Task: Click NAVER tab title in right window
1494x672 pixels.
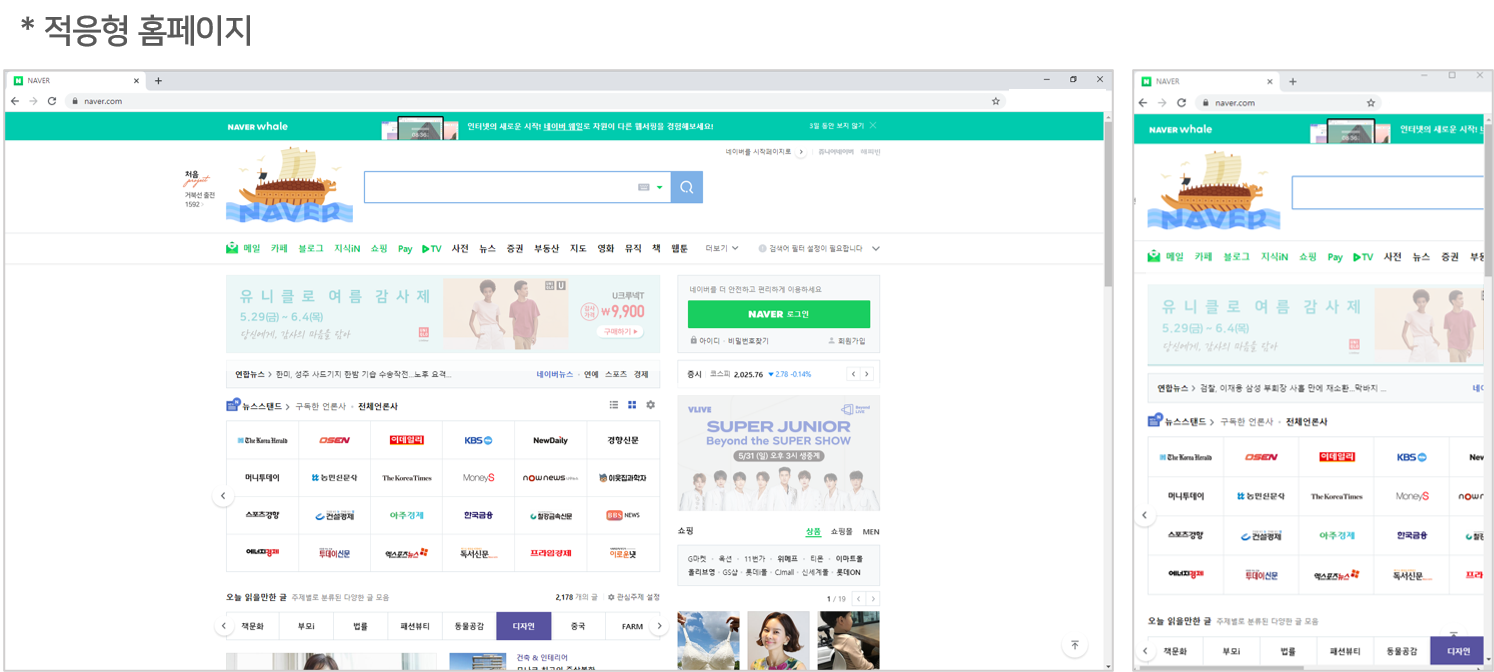Action: coord(1167,82)
